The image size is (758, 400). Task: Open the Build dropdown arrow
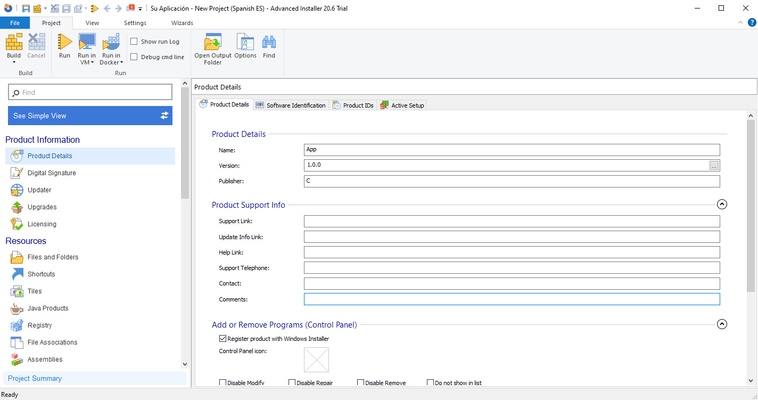pyautogui.click(x=14, y=62)
